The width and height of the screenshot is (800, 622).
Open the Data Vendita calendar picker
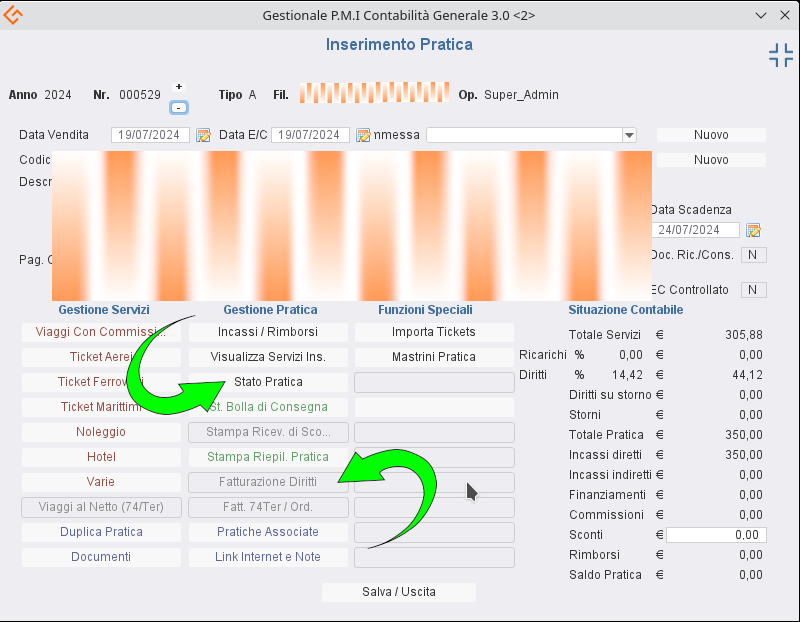tap(203, 135)
